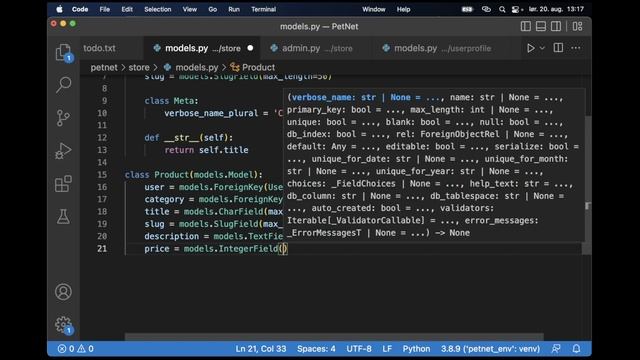This screenshot has width=640, height=360.
Task: Open the Window menu
Action: [x=373, y=9]
